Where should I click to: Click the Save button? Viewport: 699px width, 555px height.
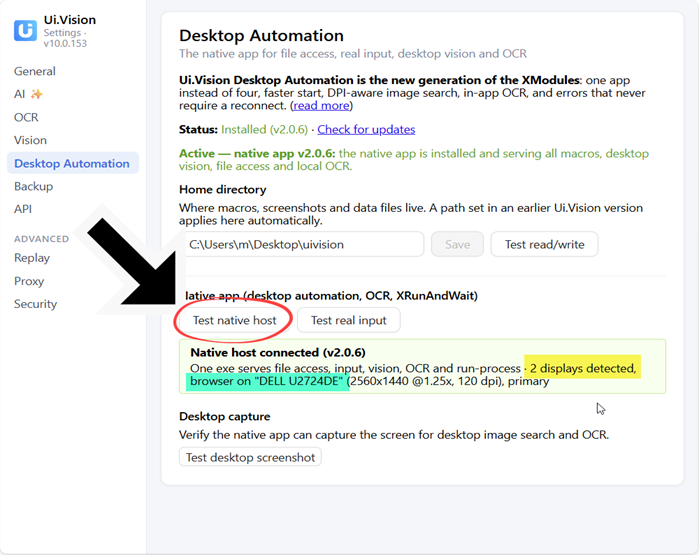(457, 244)
